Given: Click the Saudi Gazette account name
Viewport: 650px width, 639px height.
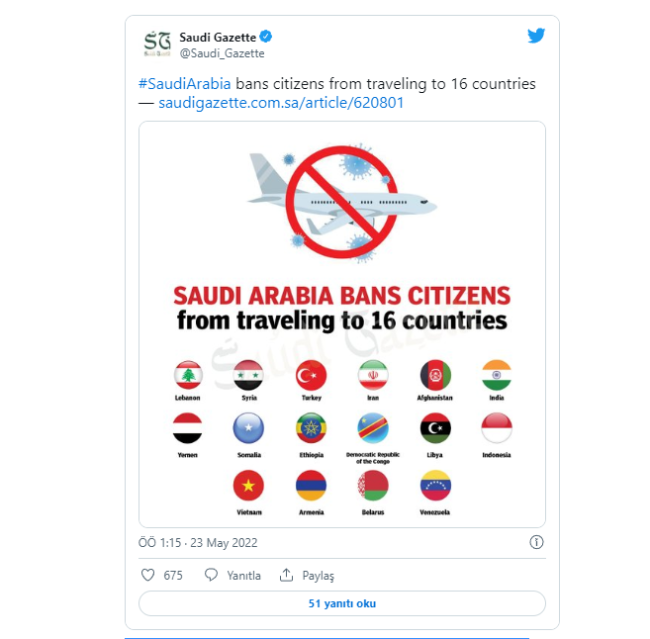Looking at the screenshot, I should (218, 37).
